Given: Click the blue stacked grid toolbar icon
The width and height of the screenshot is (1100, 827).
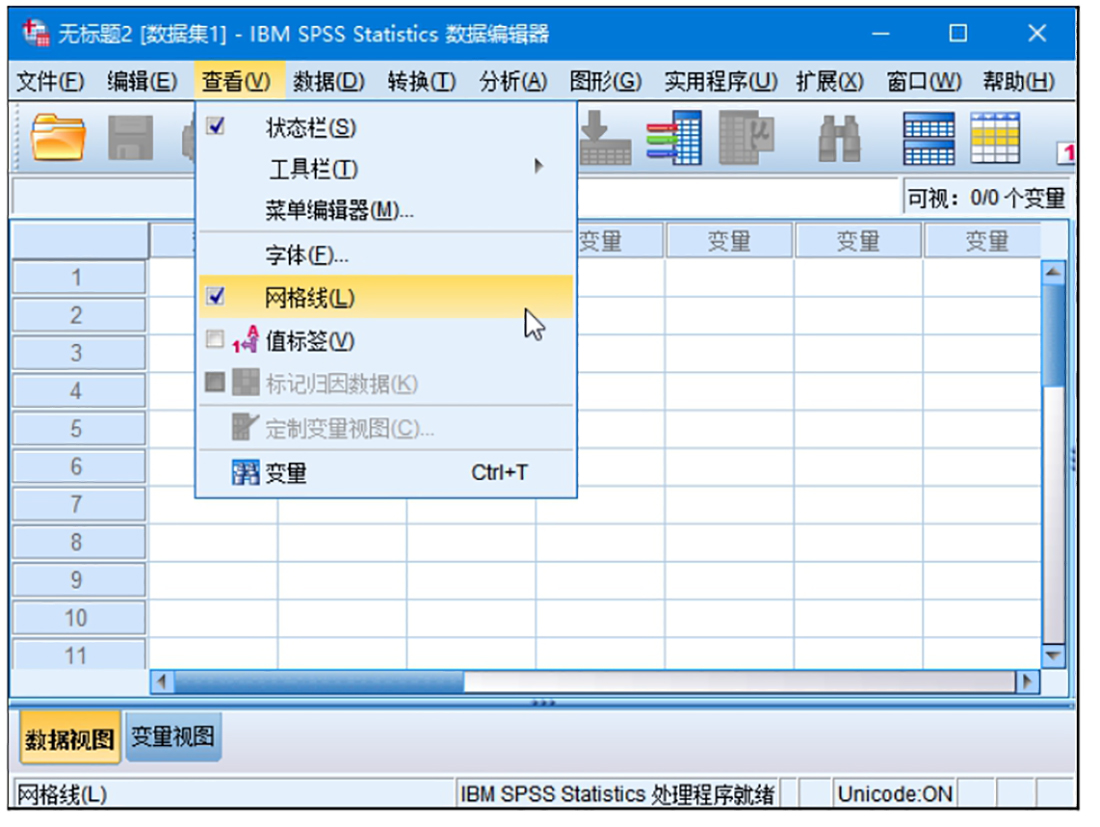Looking at the screenshot, I should click(x=928, y=138).
